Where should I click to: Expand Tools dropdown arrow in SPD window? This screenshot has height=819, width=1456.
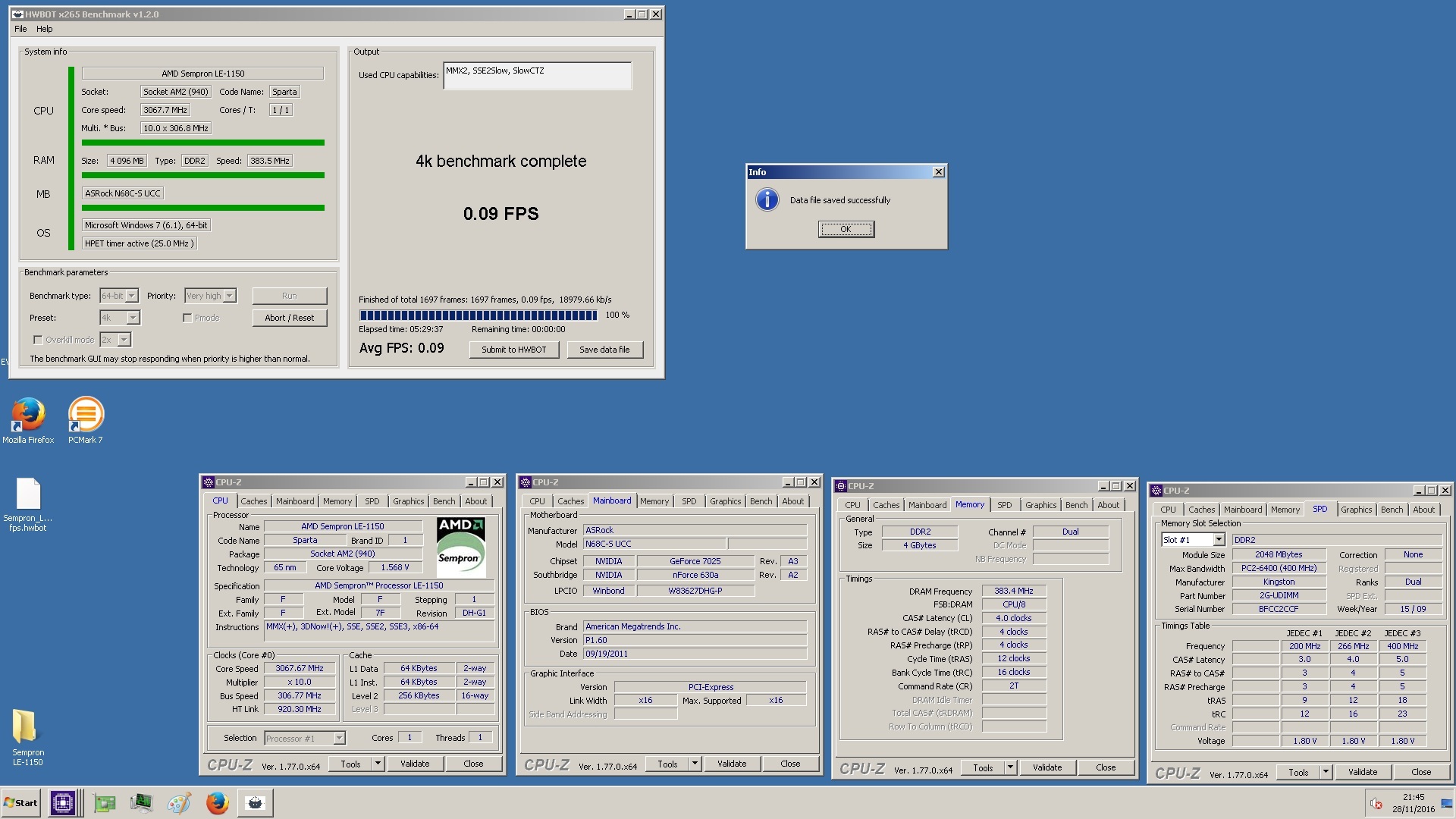(x=1326, y=772)
